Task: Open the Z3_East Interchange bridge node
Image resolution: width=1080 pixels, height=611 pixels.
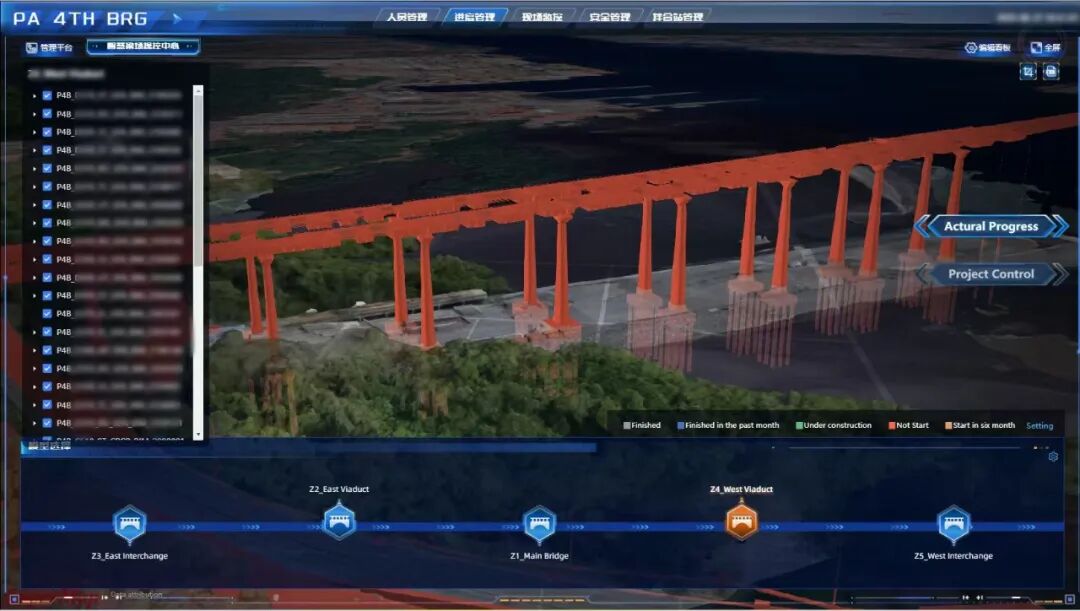Action: (x=129, y=524)
